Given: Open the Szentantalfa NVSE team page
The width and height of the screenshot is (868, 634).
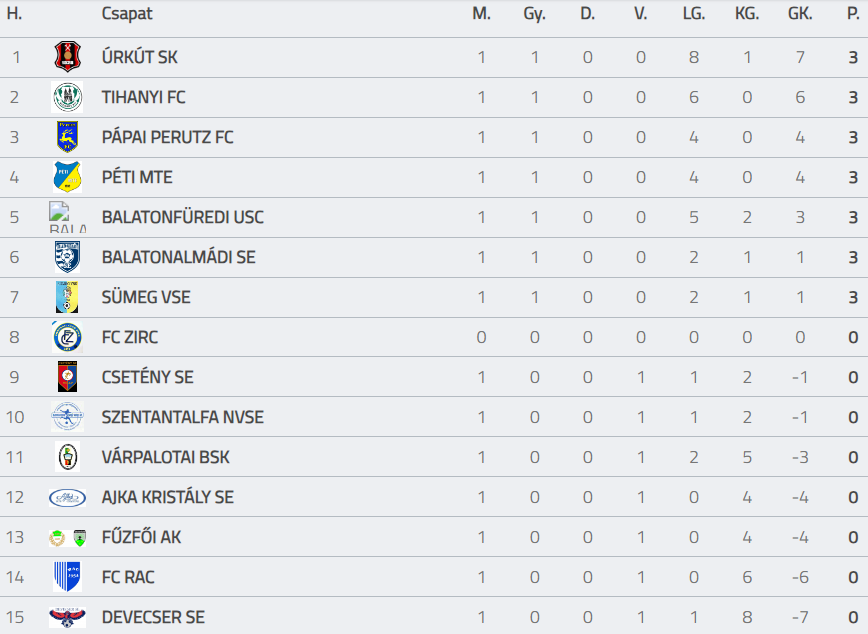Looking at the screenshot, I should 182,417.
